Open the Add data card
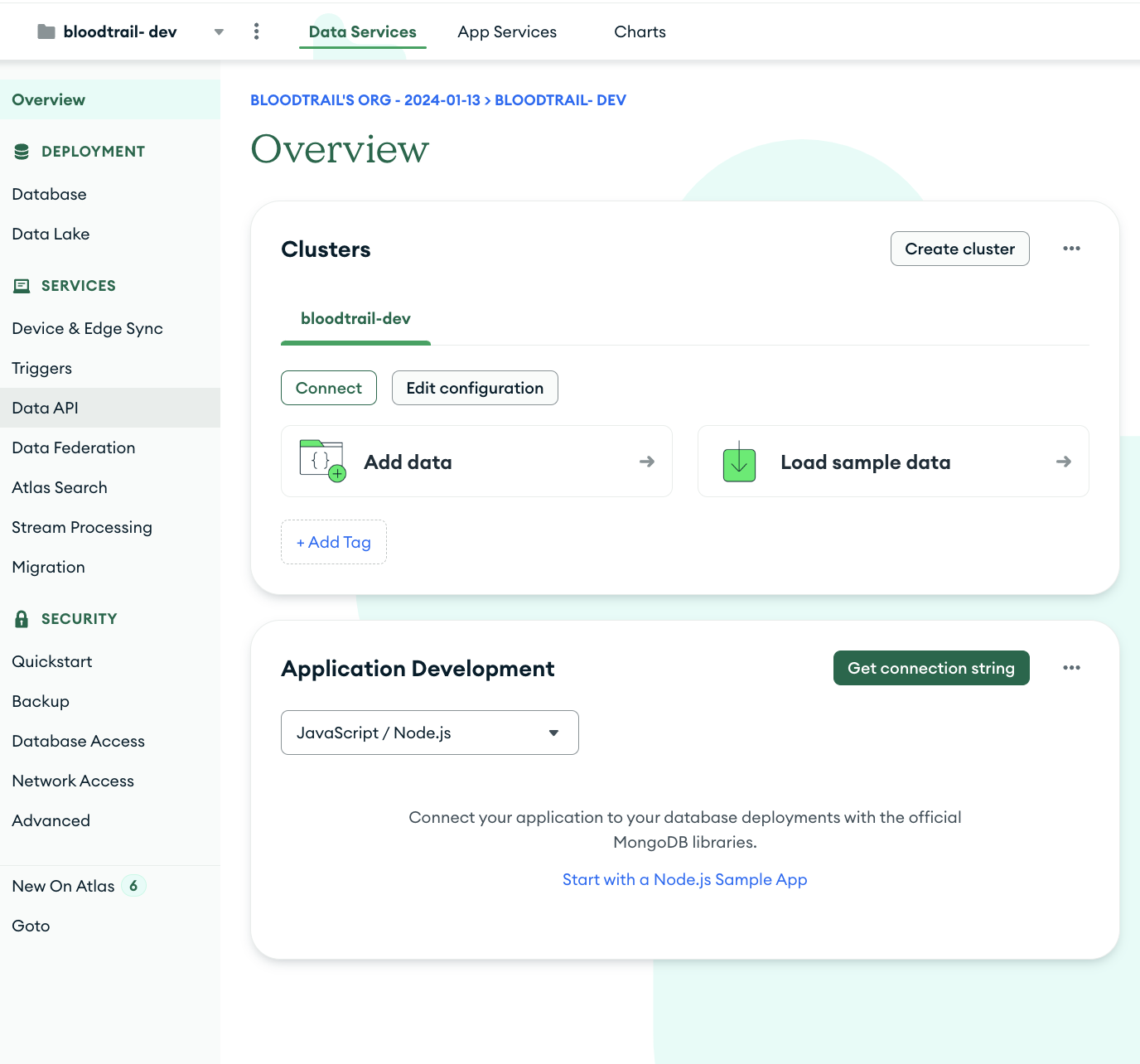Image resolution: width=1140 pixels, height=1064 pixels. 476,462
